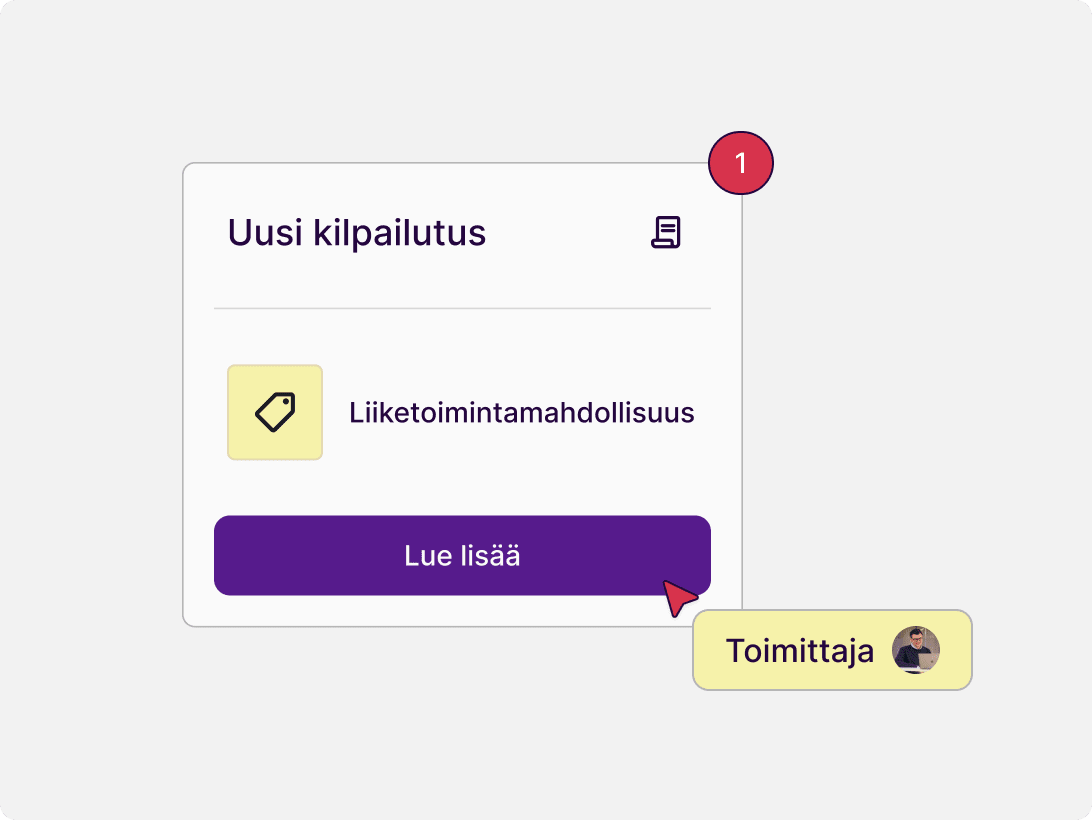Select the Uusi kilpailutus heading

357,233
